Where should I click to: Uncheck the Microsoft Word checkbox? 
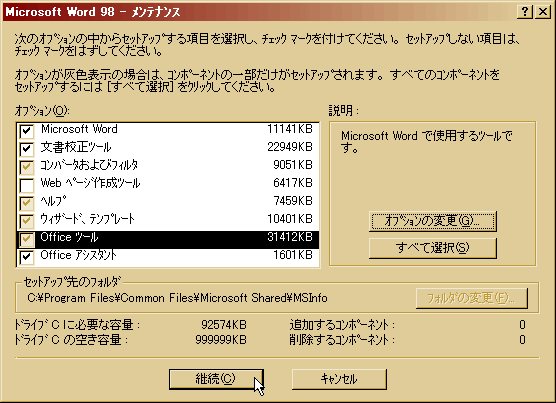click(x=27, y=131)
